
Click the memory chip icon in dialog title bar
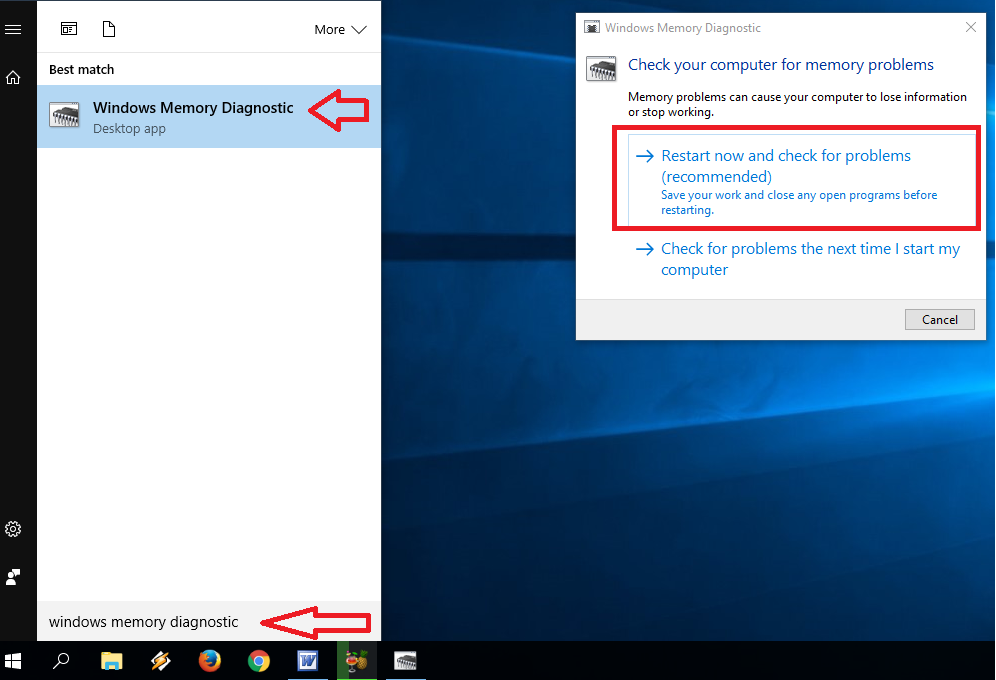point(592,27)
